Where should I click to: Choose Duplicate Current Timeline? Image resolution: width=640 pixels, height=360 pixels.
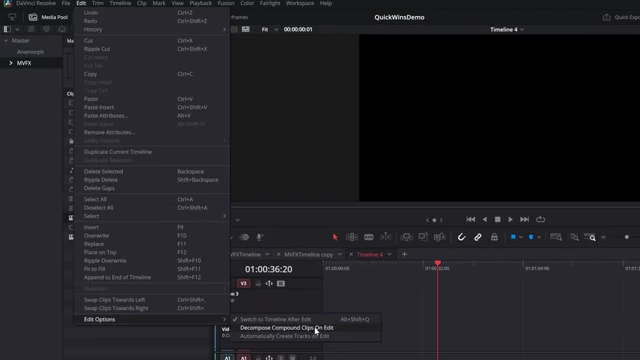[152, 152]
